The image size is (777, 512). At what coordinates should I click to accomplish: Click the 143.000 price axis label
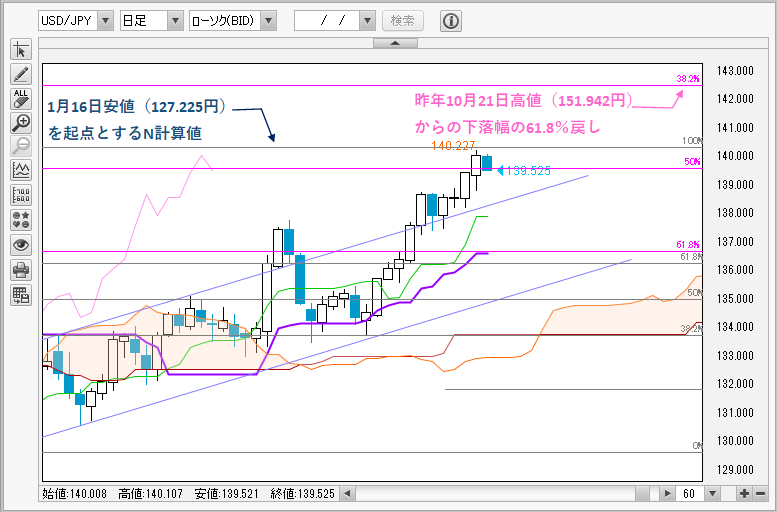click(735, 71)
